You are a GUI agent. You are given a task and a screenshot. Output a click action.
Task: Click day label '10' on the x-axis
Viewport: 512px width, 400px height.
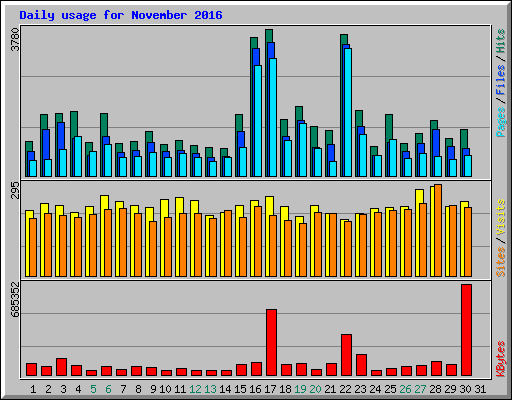click(165, 389)
